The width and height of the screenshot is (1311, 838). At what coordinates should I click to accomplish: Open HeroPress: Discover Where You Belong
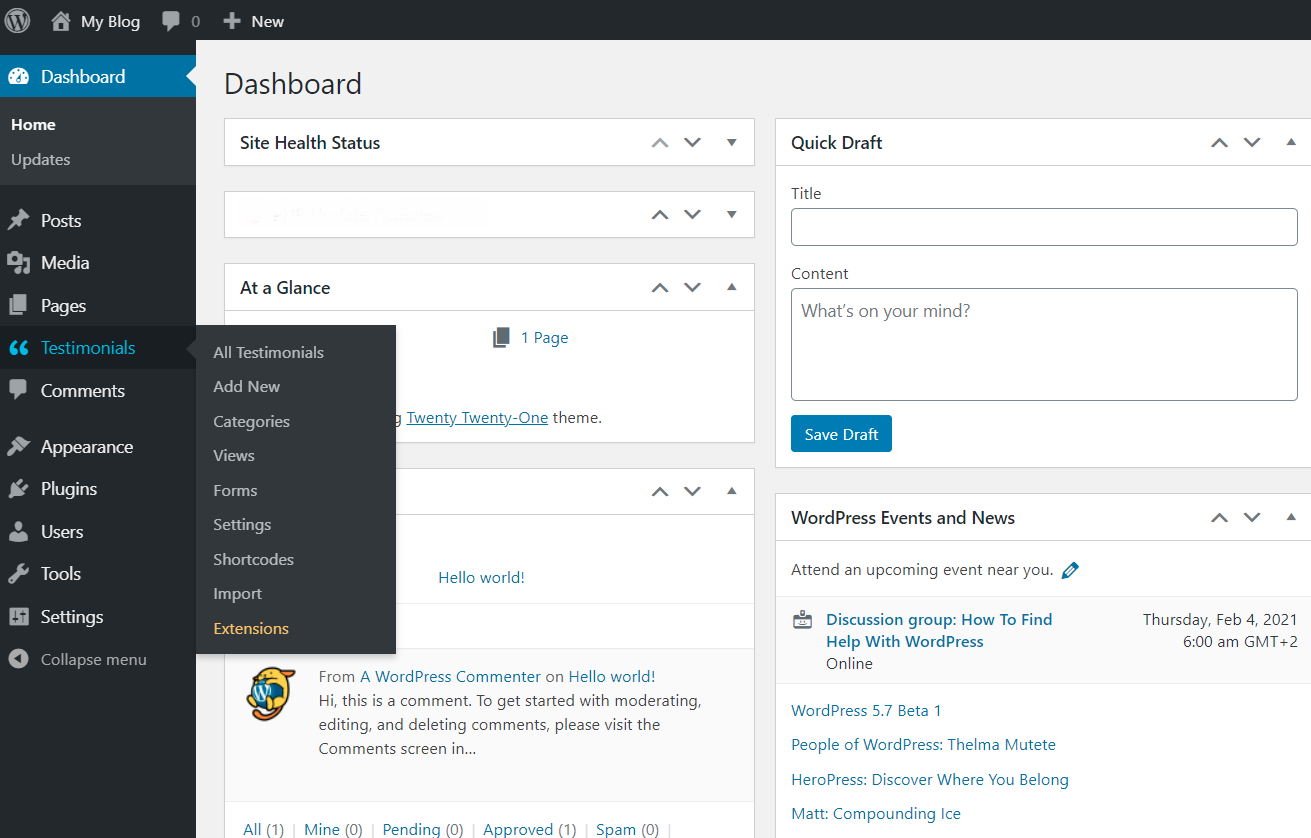pos(930,780)
